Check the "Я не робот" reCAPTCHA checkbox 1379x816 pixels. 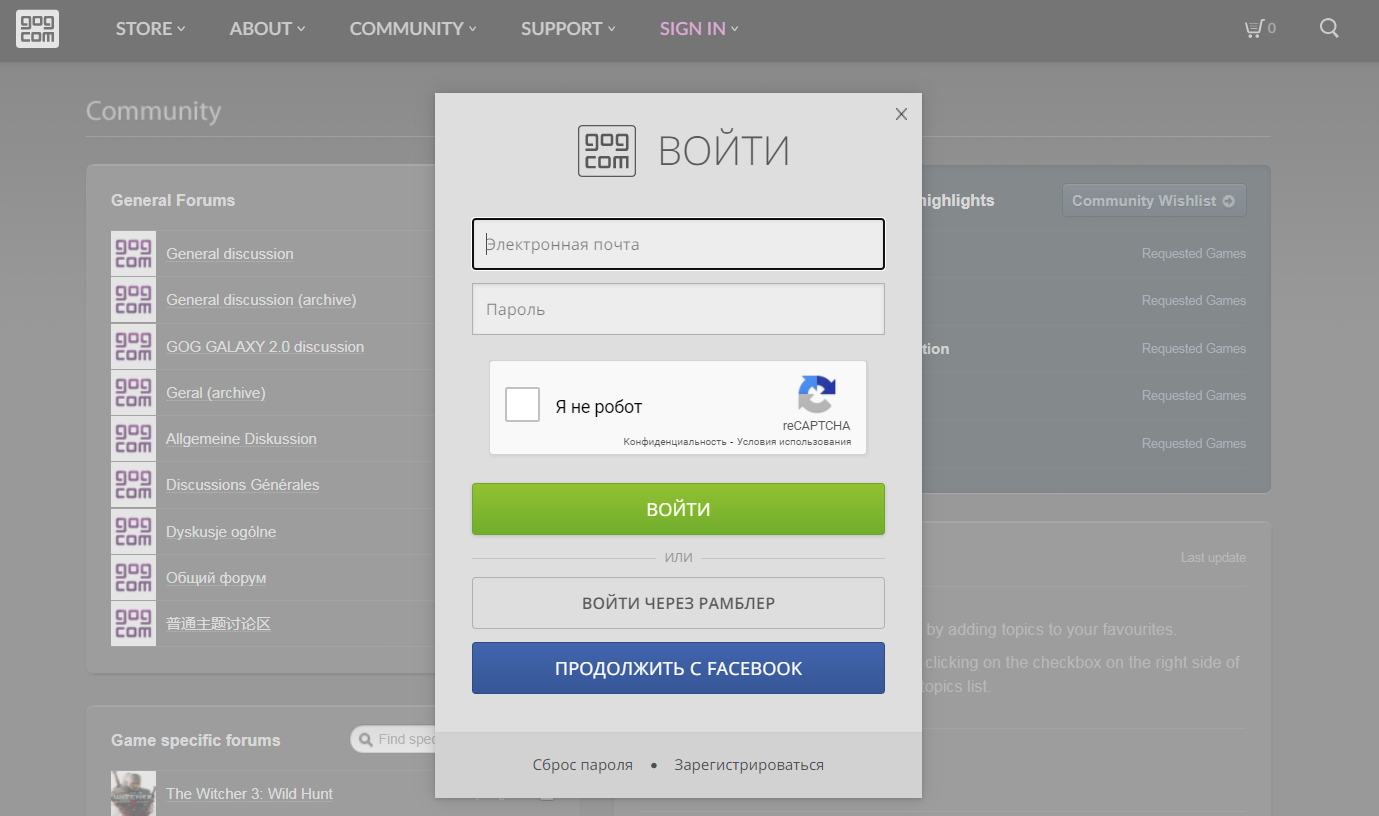(x=522, y=405)
